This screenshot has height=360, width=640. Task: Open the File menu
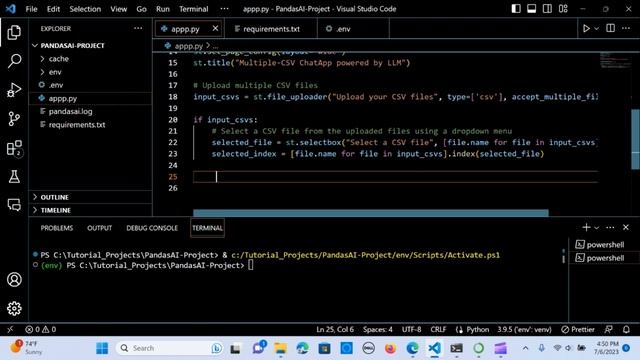(31, 9)
